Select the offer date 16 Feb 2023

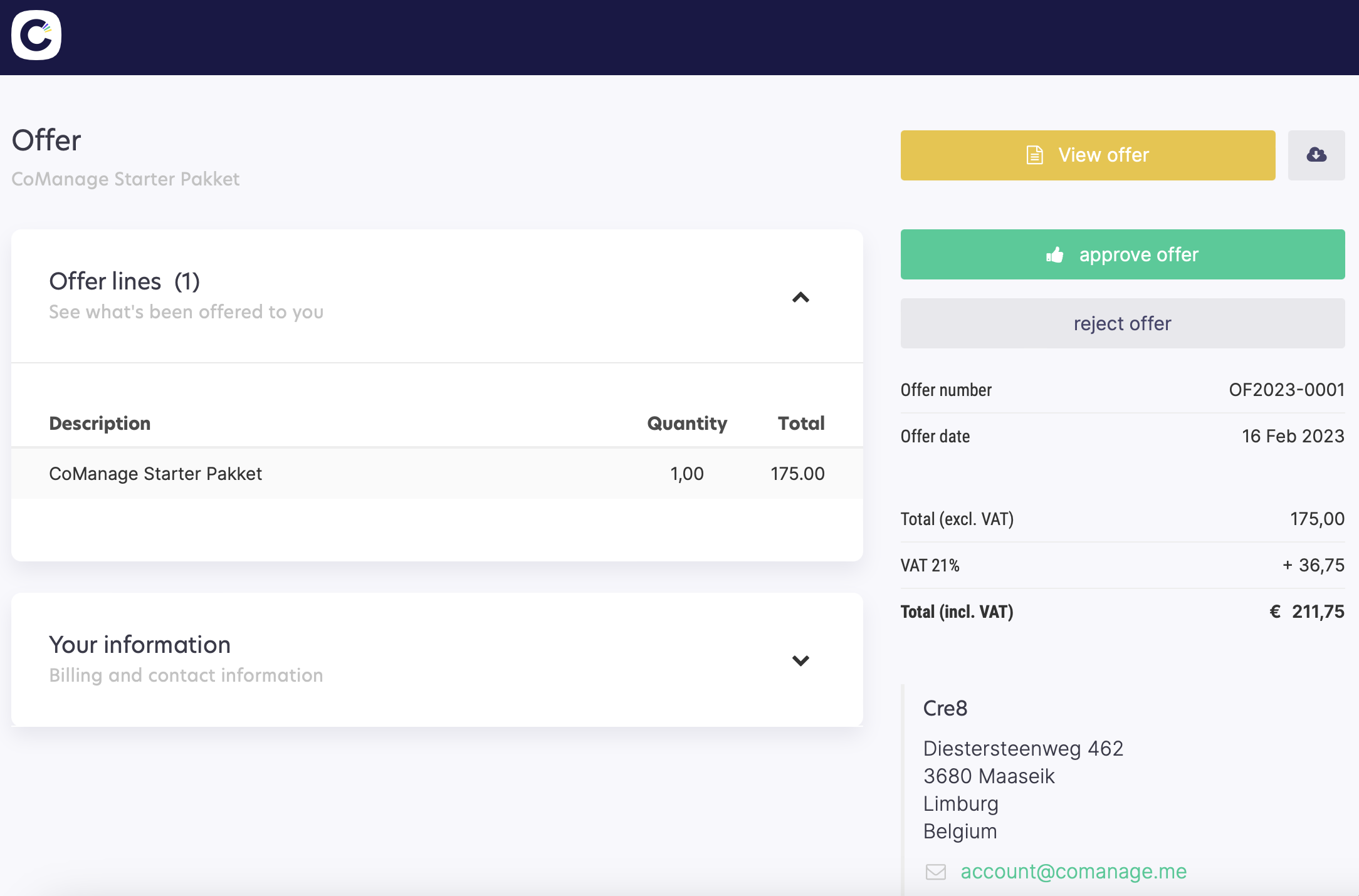click(x=1293, y=436)
